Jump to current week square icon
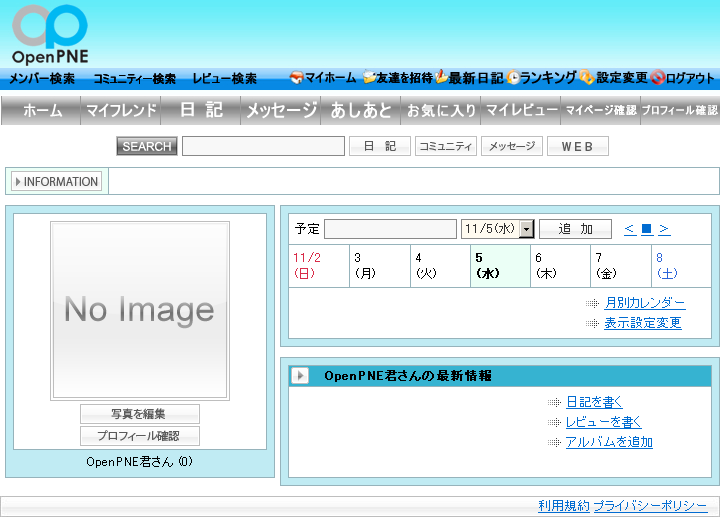The height and width of the screenshot is (517, 720). click(647, 229)
